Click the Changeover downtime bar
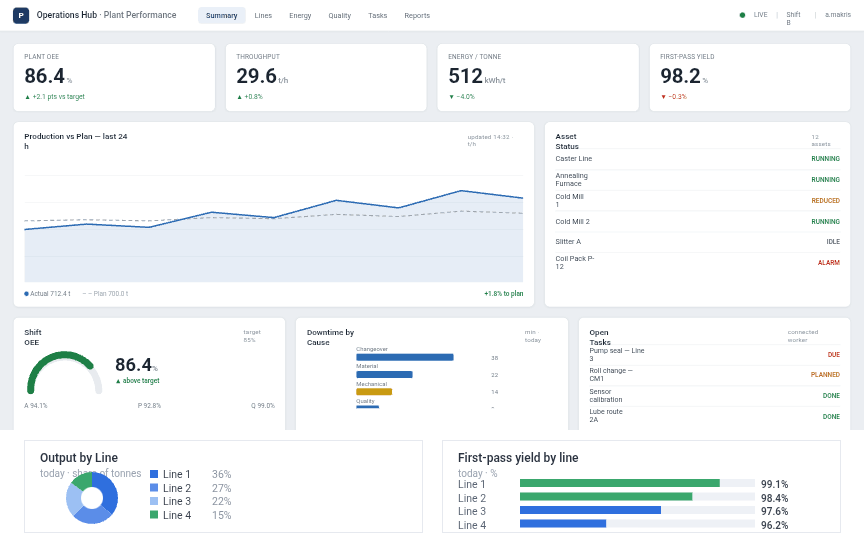864x540 pixels. click(x=405, y=358)
